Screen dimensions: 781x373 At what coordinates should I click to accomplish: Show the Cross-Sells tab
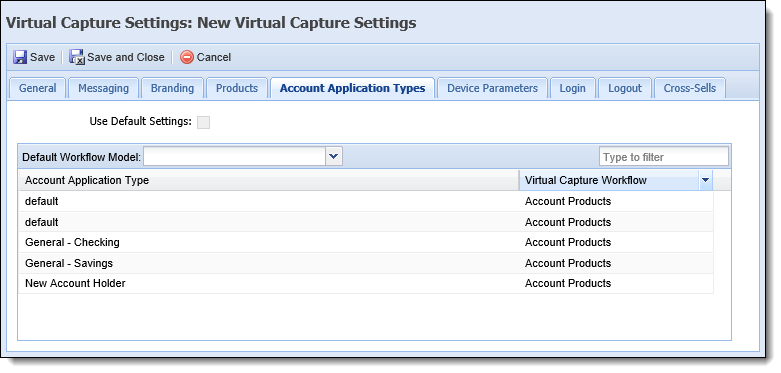[690, 89]
